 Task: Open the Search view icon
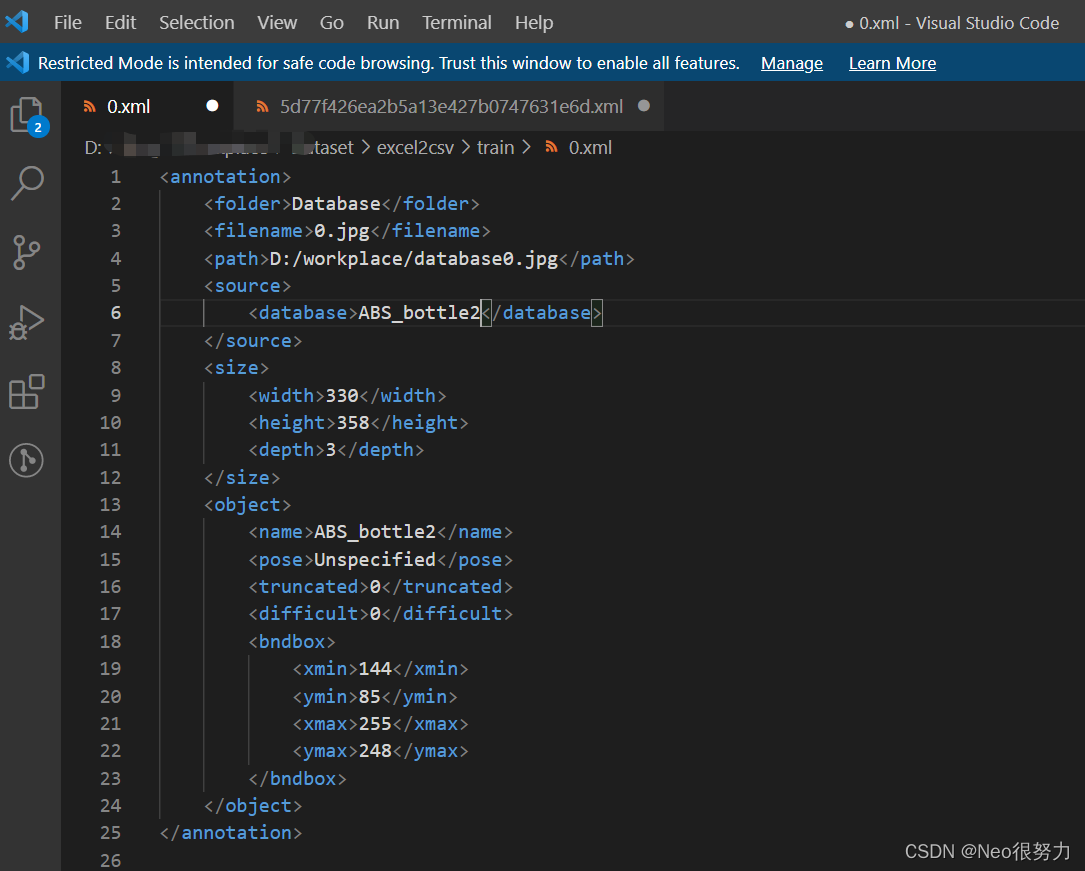[28, 183]
